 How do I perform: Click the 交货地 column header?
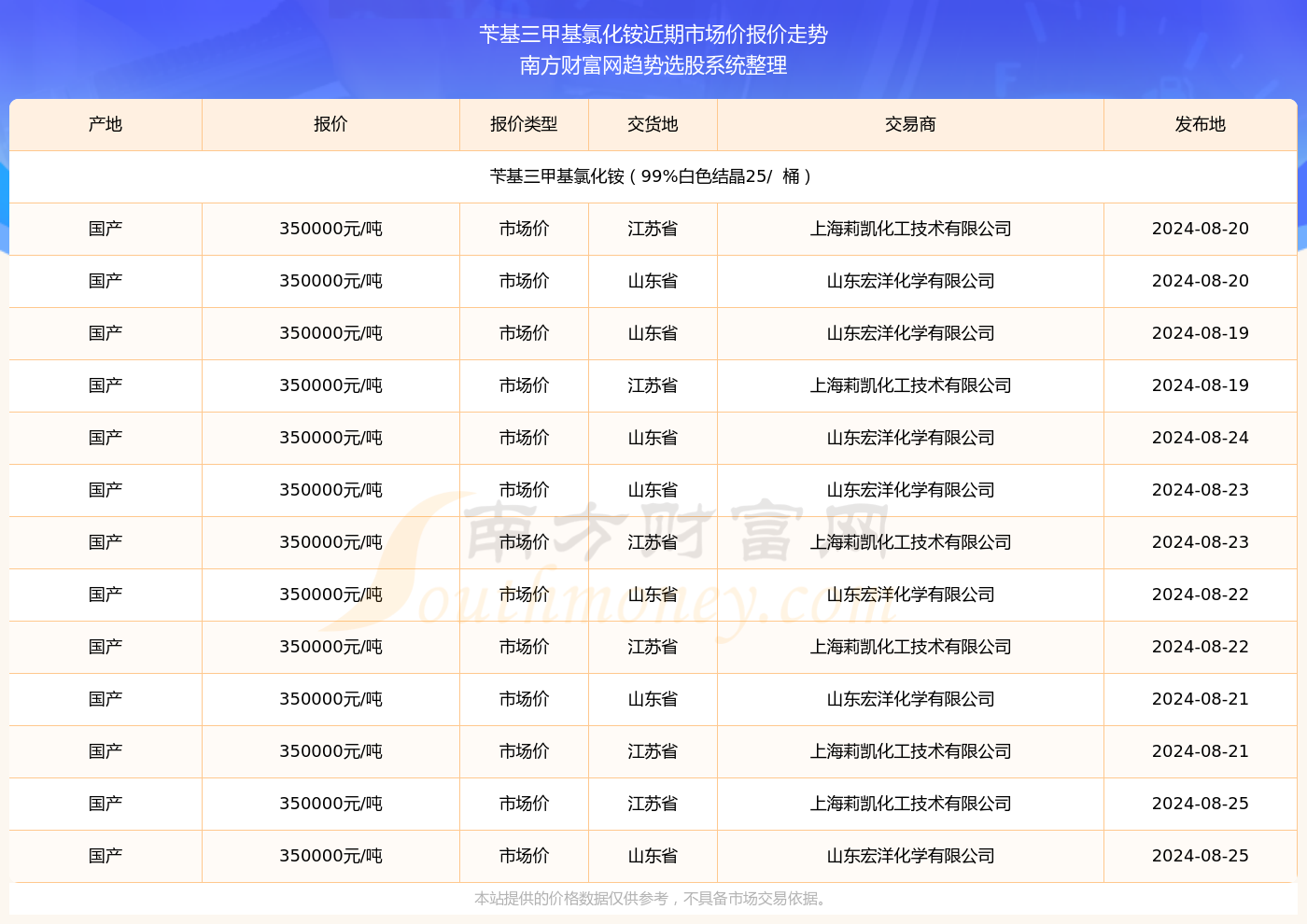[x=653, y=124]
